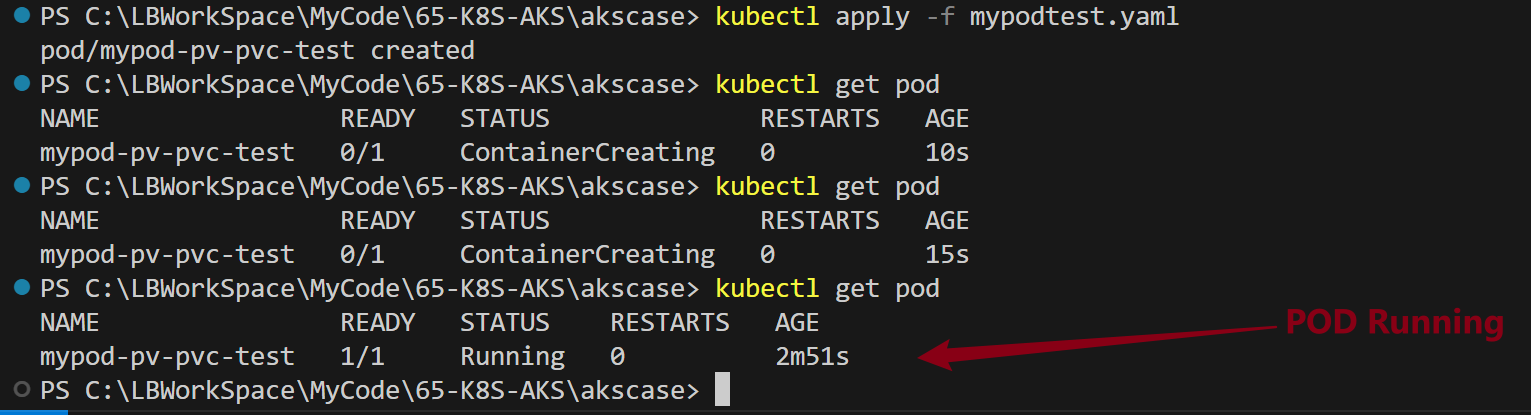The image size is (1531, 415).
Task: Click the 1/1 ready value
Action: pos(362,356)
